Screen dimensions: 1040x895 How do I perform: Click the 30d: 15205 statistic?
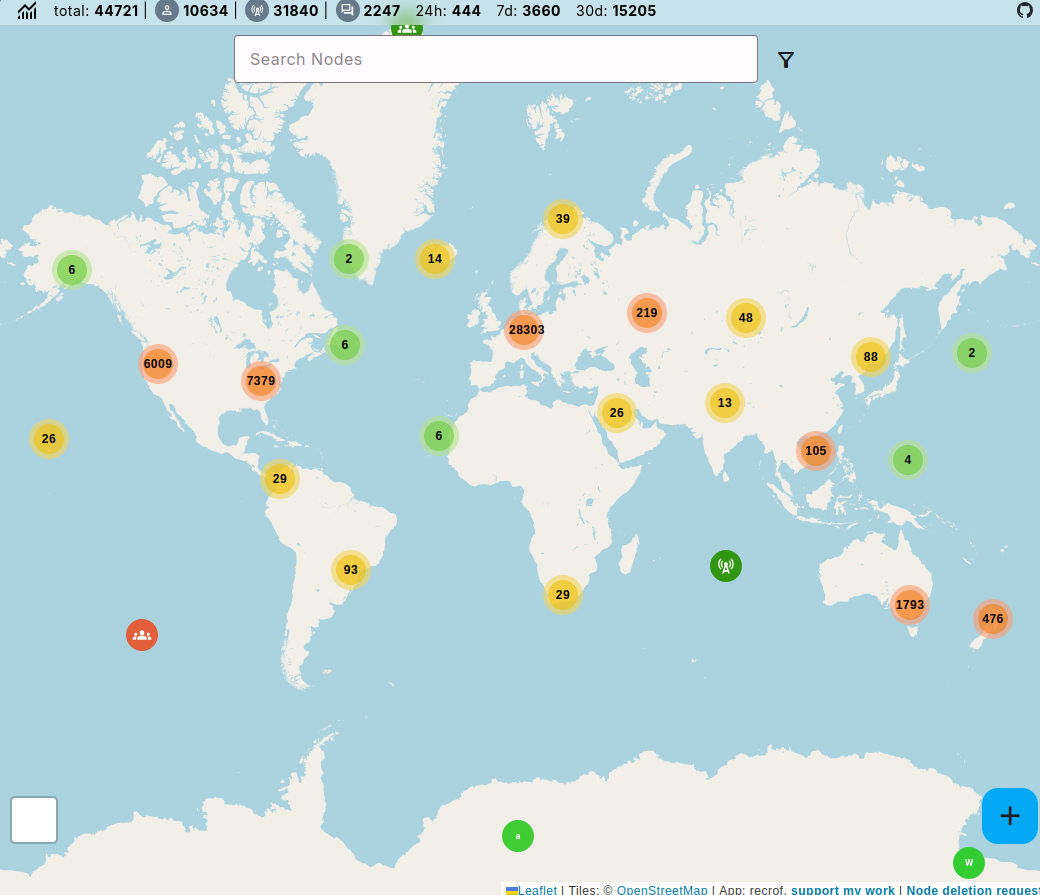click(616, 11)
